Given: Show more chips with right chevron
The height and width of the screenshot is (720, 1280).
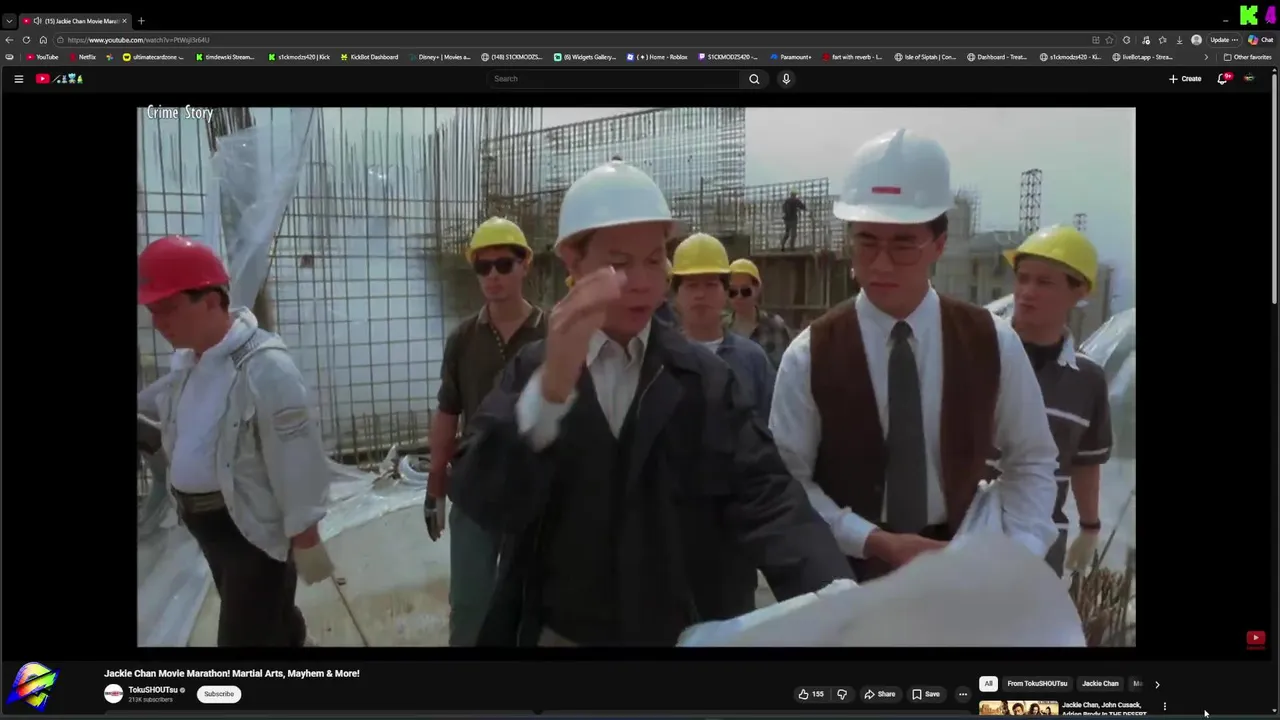Looking at the screenshot, I should [1157, 684].
